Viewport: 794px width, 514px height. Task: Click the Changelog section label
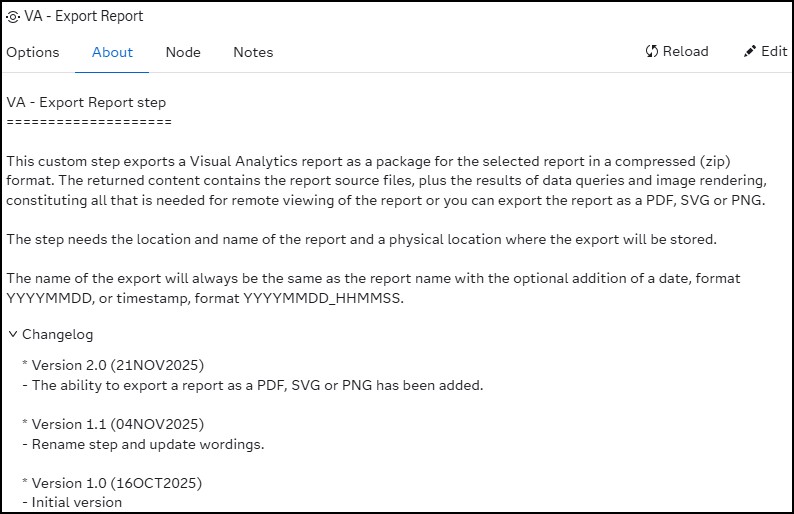click(58, 334)
